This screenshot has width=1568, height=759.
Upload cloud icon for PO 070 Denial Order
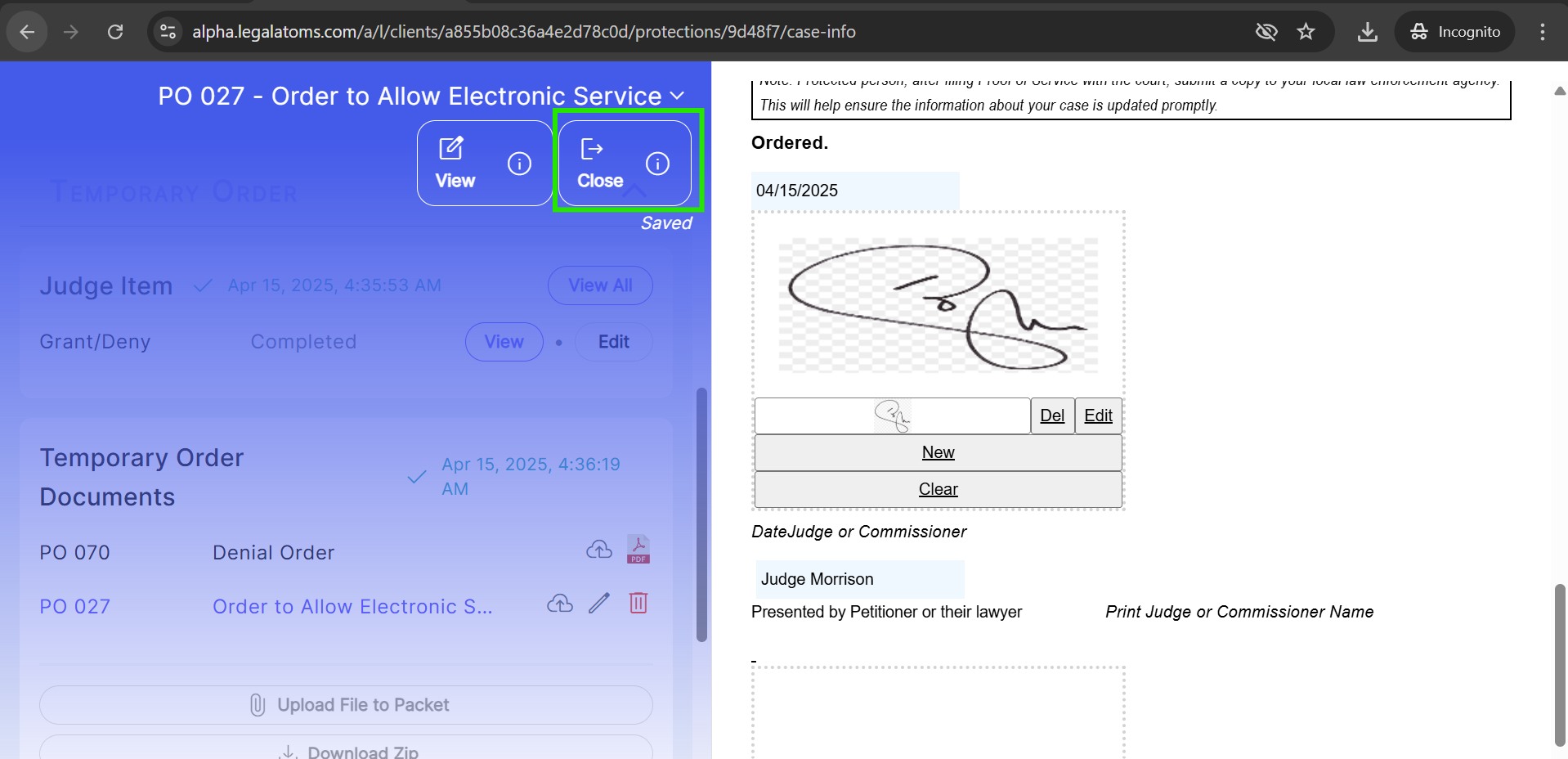click(599, 550)
